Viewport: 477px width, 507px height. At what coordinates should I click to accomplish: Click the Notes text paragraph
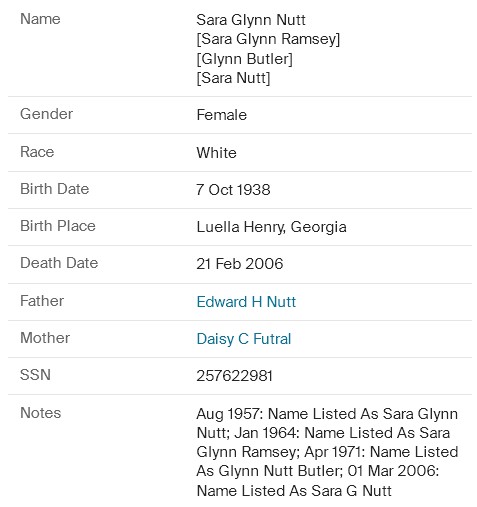327,452
